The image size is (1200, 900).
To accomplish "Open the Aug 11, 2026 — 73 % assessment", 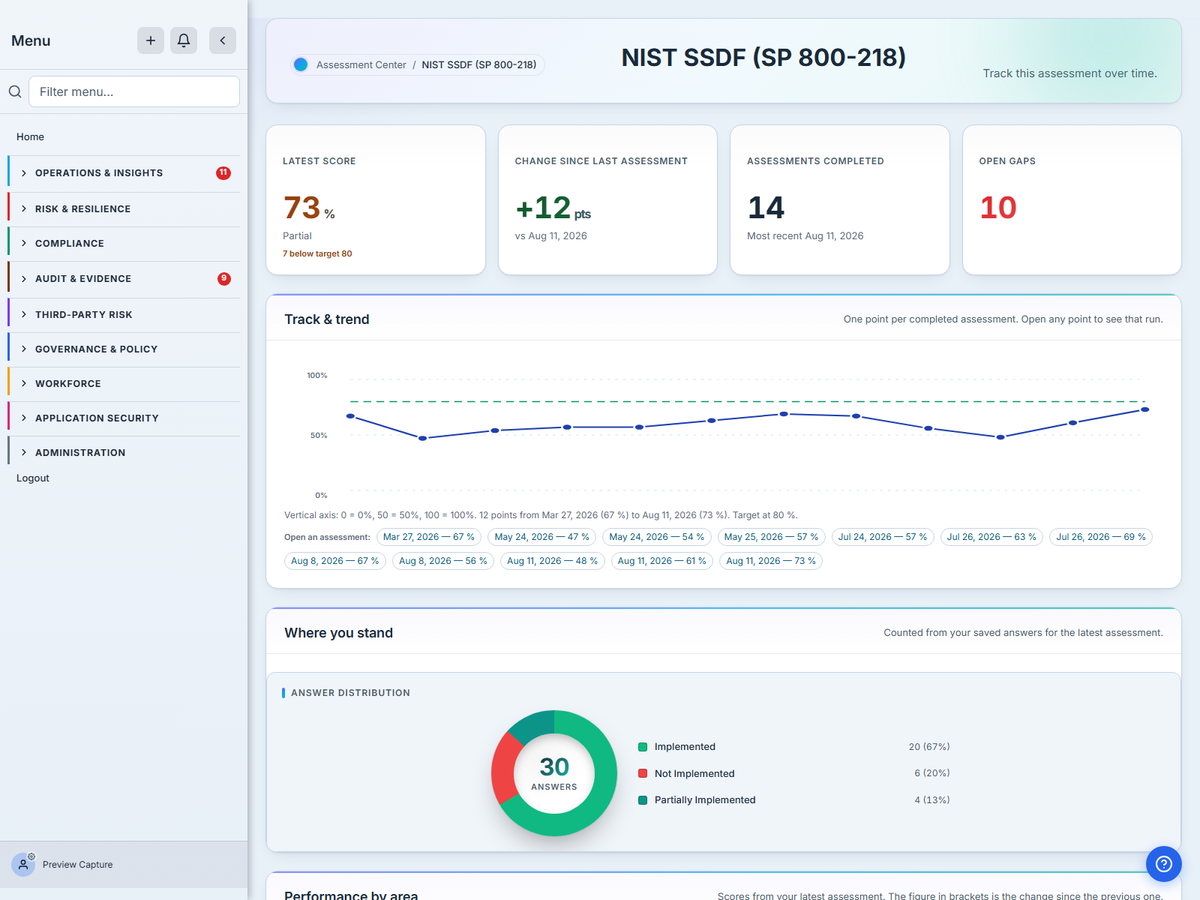I will (x=771, y=561).
